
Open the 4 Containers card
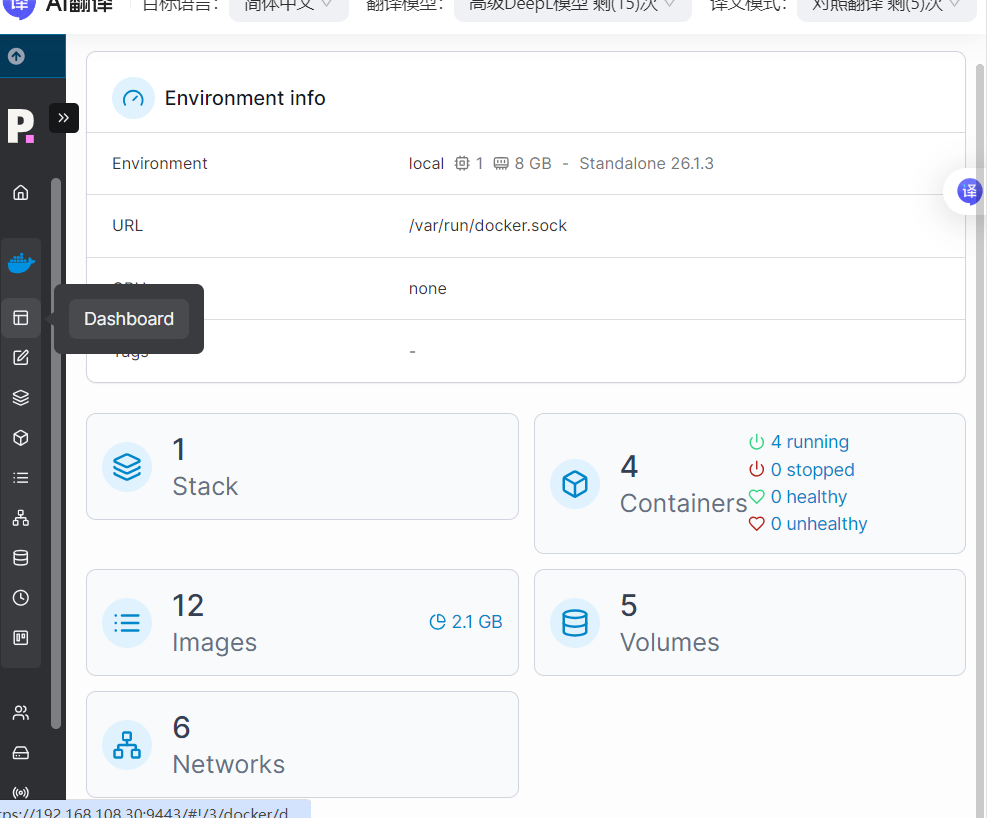tap(750, 484)
